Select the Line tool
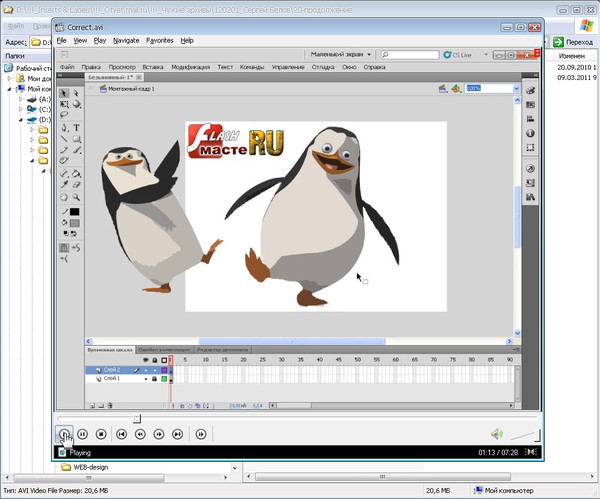The image size is (600, 499). [x=64, y=139]
